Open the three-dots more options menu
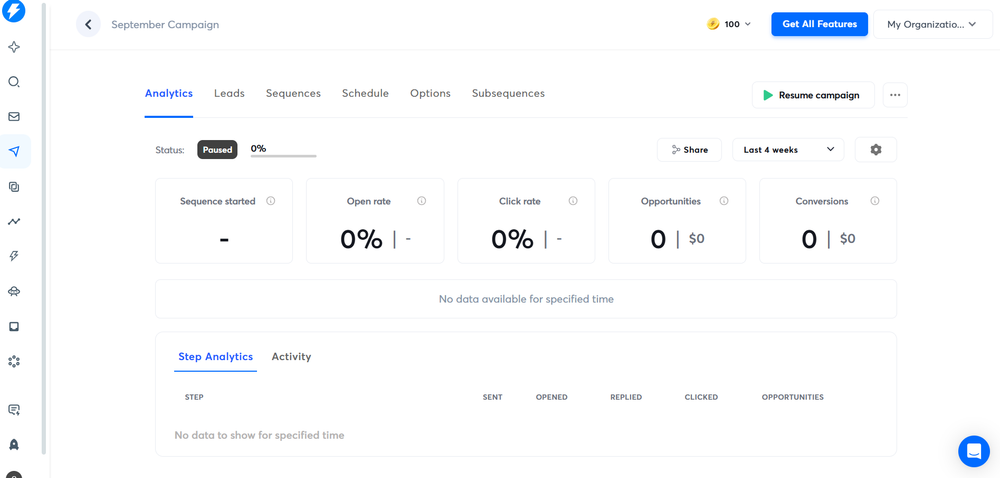 895,95
